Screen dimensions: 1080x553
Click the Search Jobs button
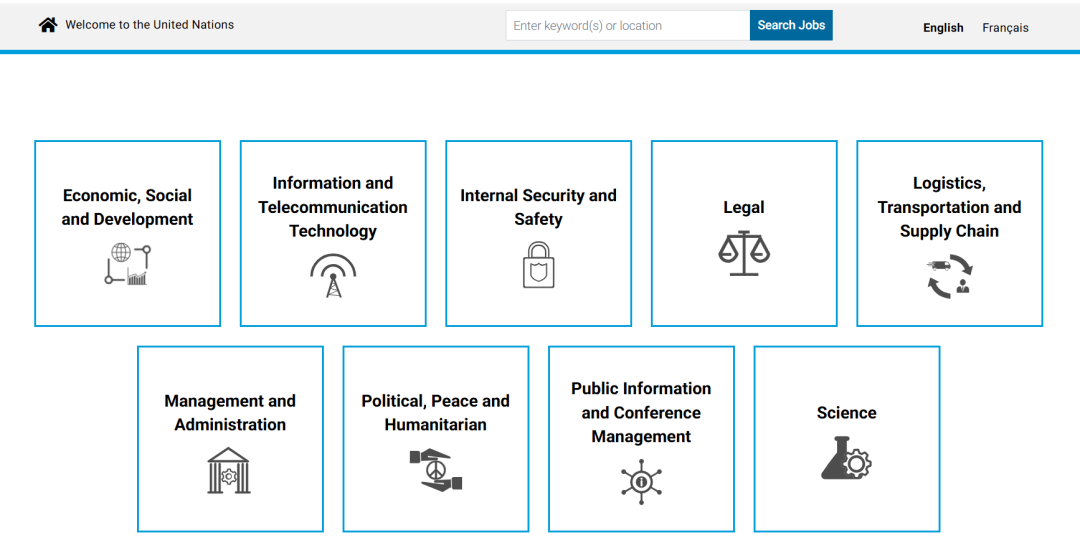pyautogui.click(x=791, y=25)
